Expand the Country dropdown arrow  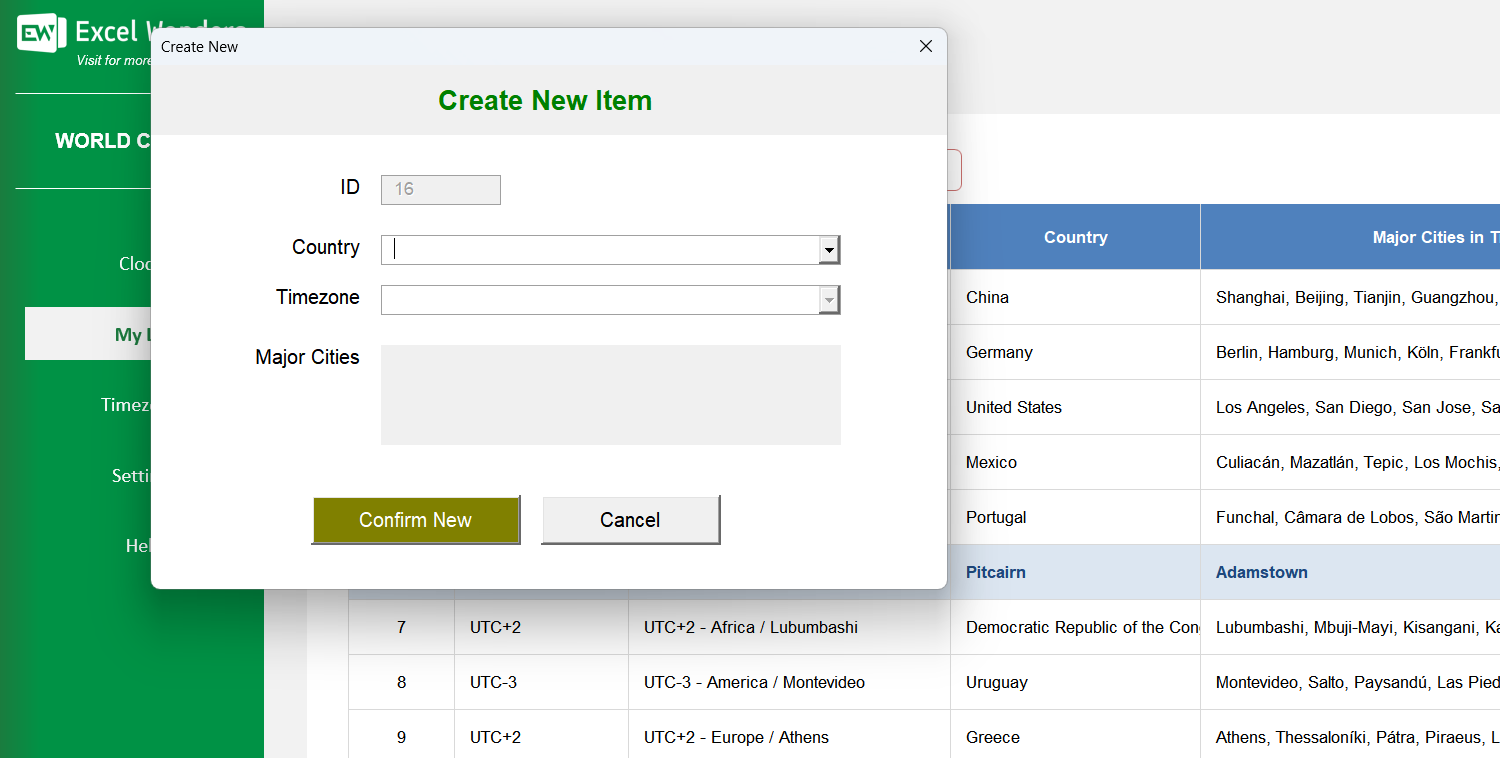coord(829,250)
